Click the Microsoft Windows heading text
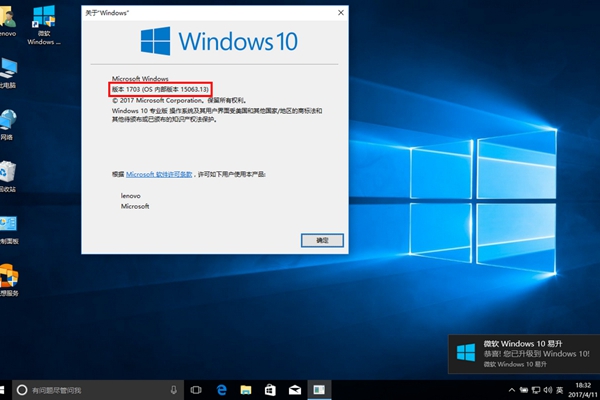This screenshot has height=400, width=600. click(x=140, y=79)
